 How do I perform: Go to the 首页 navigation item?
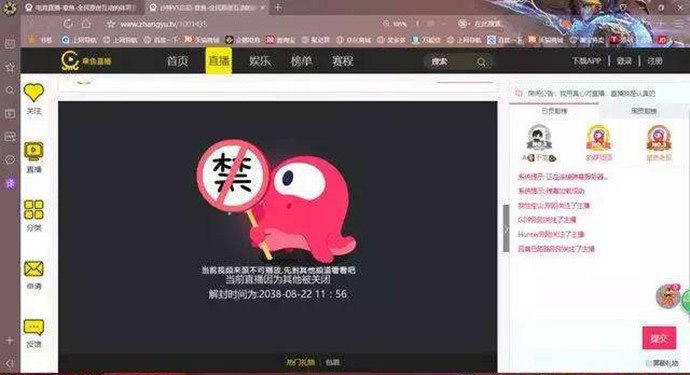click(177, 61)
